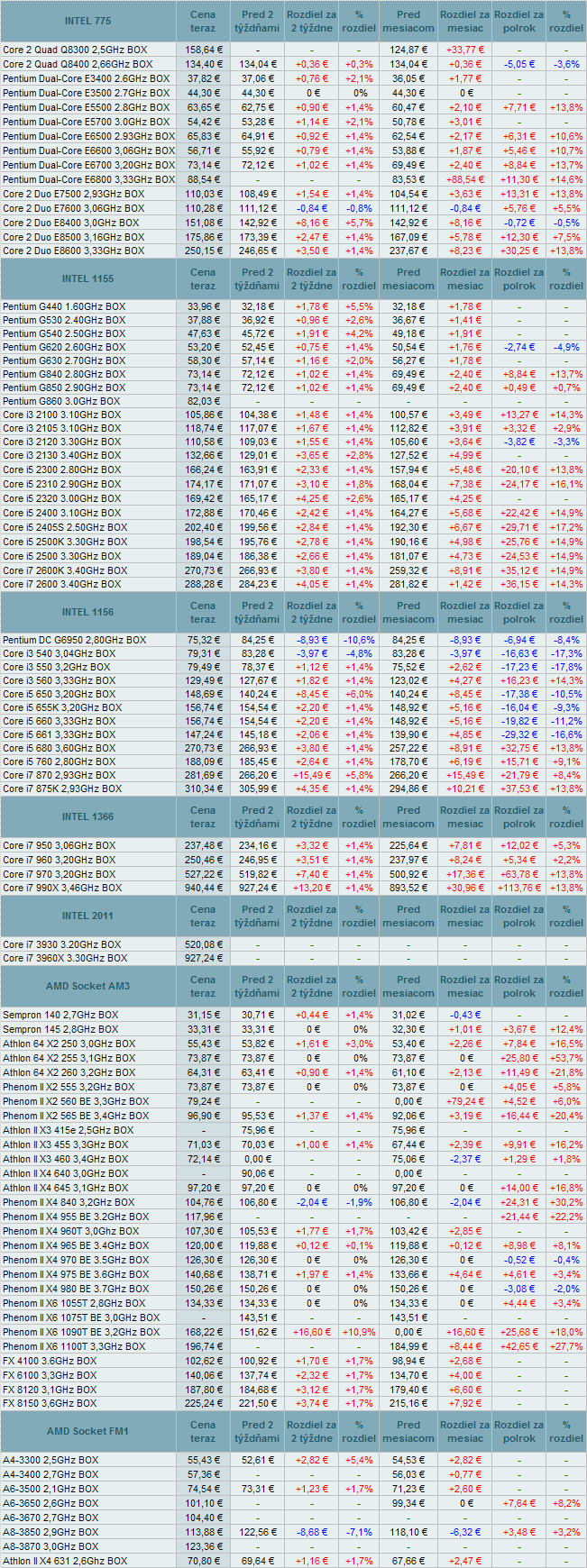Screen dimensions: 587x1568
Task: Click the AMD Socket FM1 section header
Action: pyautogui.click(x=88, y=1431)
